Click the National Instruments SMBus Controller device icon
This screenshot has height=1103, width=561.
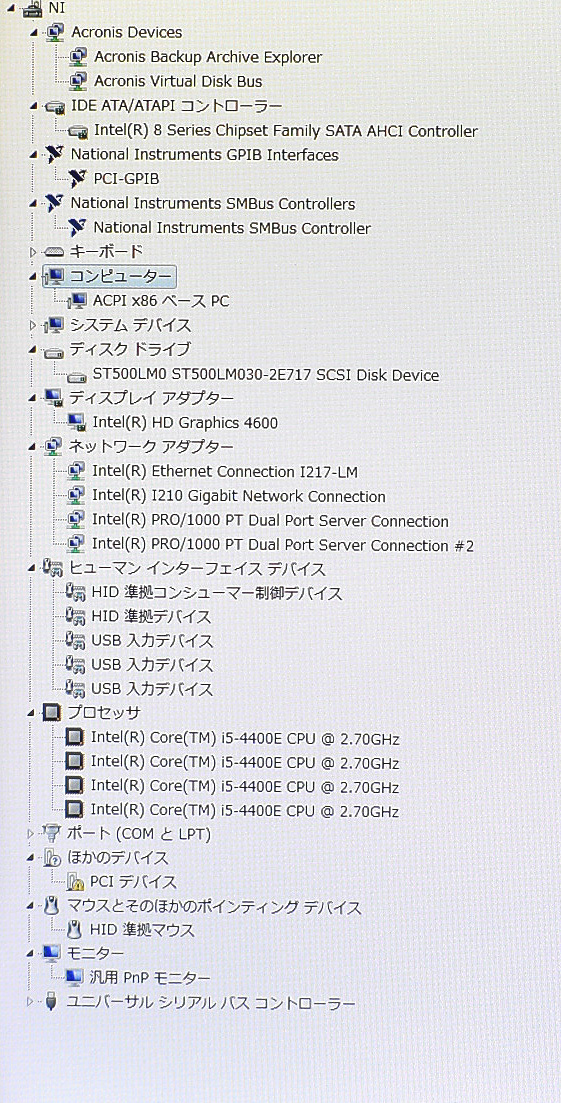[77, 227]
